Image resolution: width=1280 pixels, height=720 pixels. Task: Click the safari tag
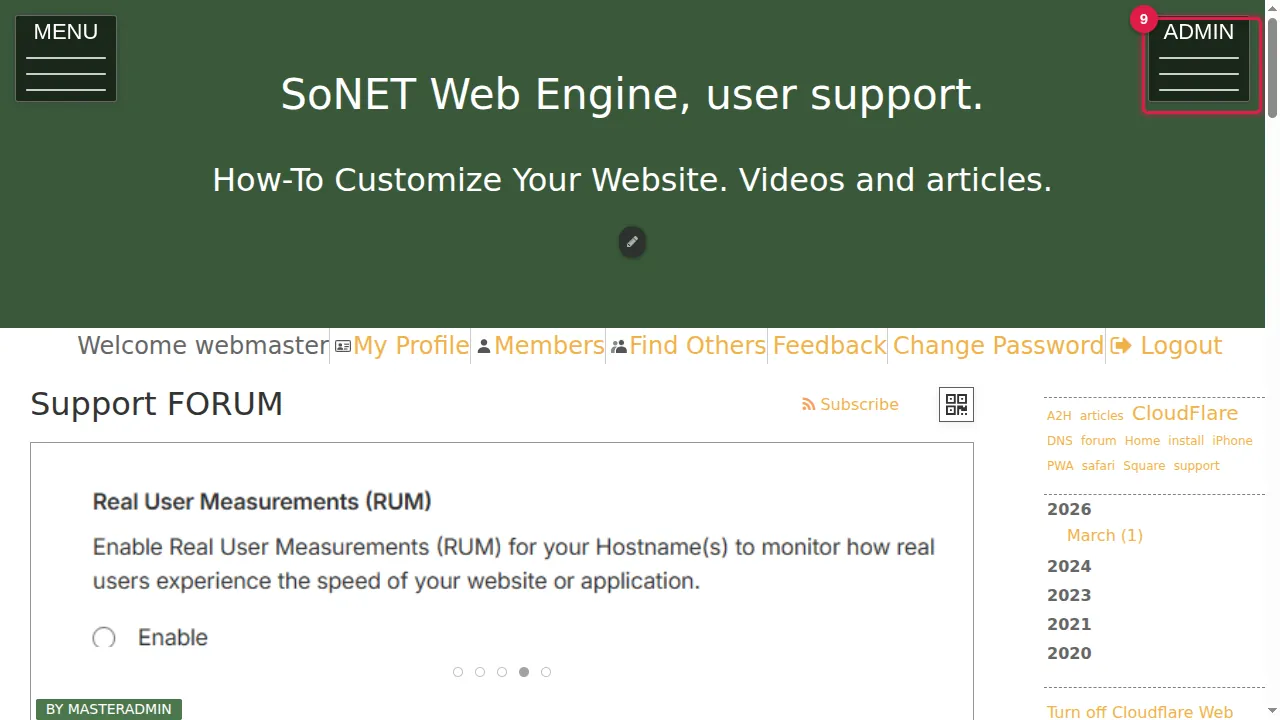click(1098, 466)
